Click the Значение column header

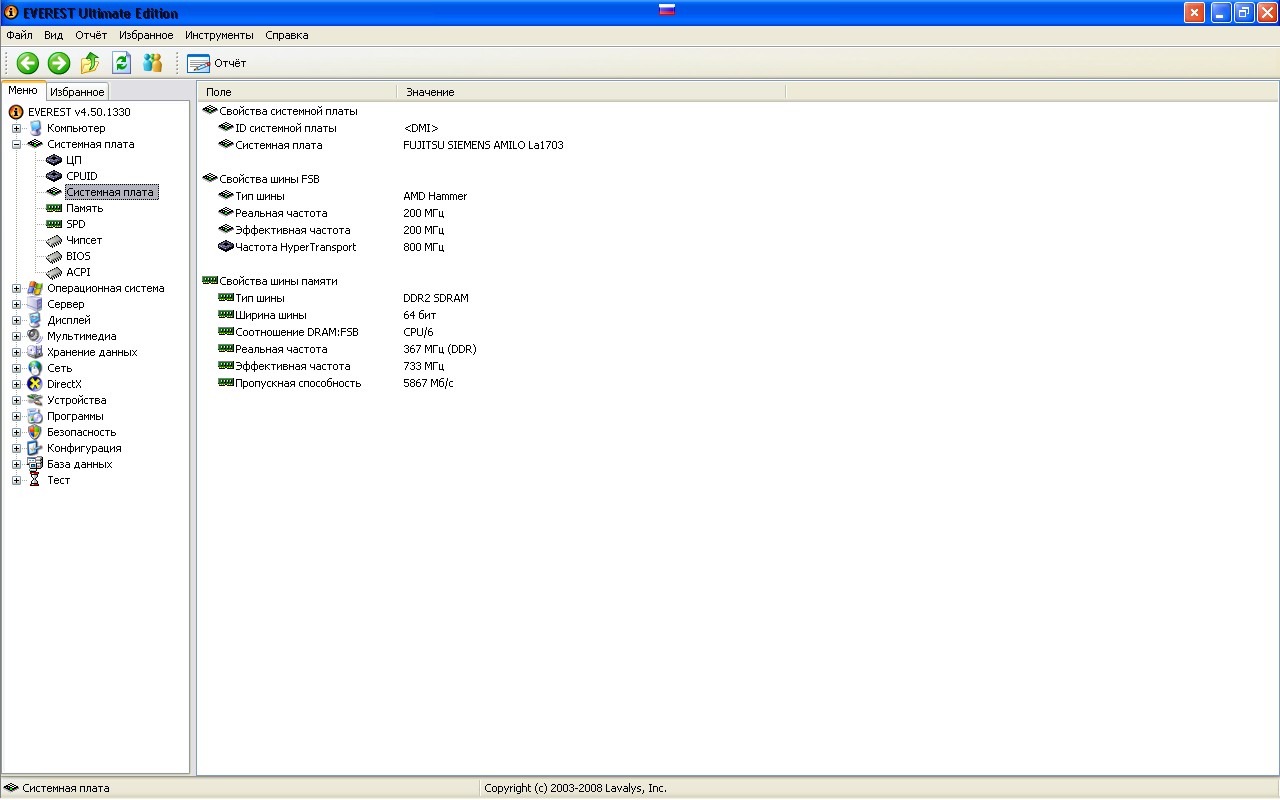pyautogui.click(x=591, y=92)
